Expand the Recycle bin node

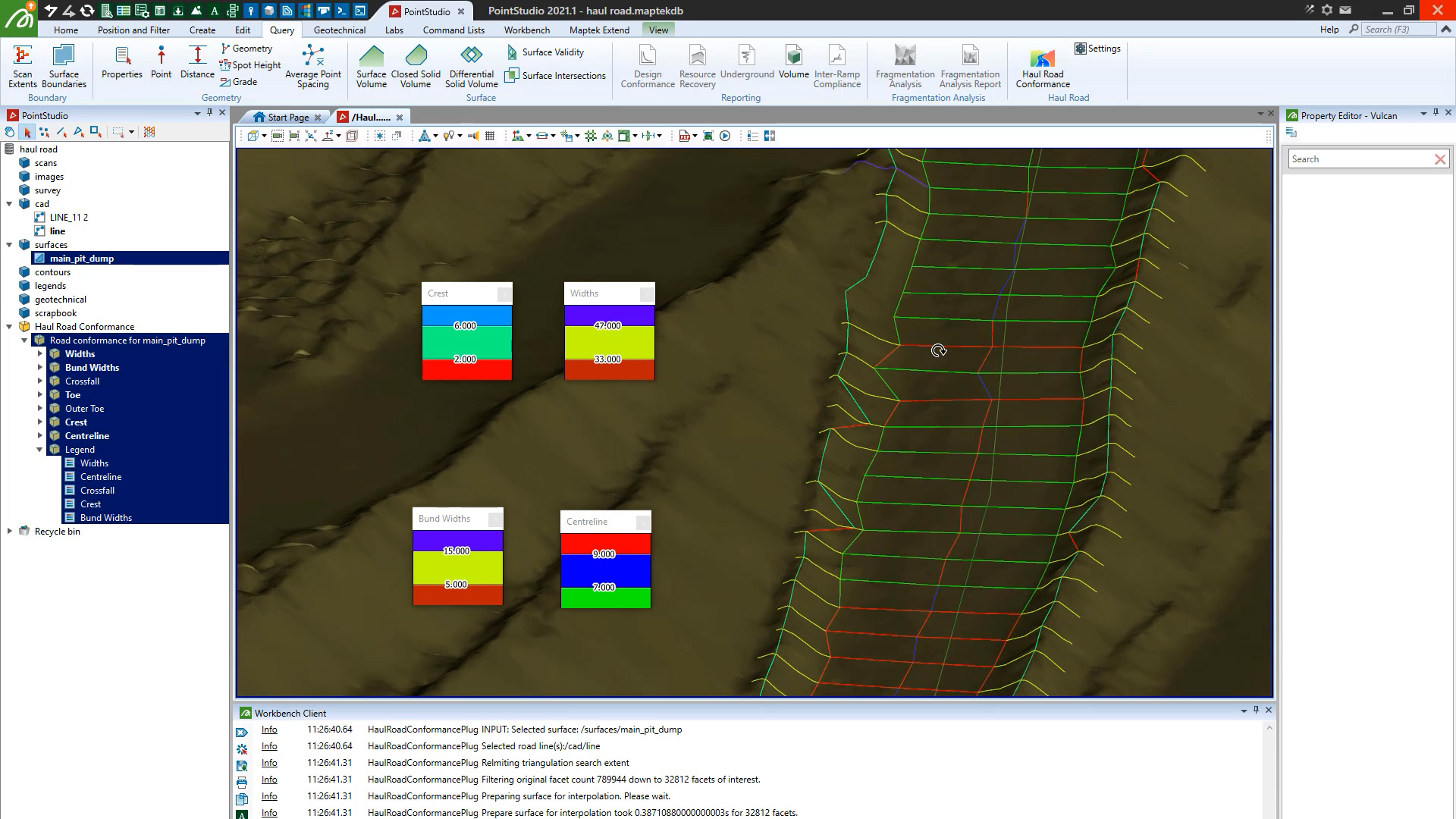[x=9, y=532]
